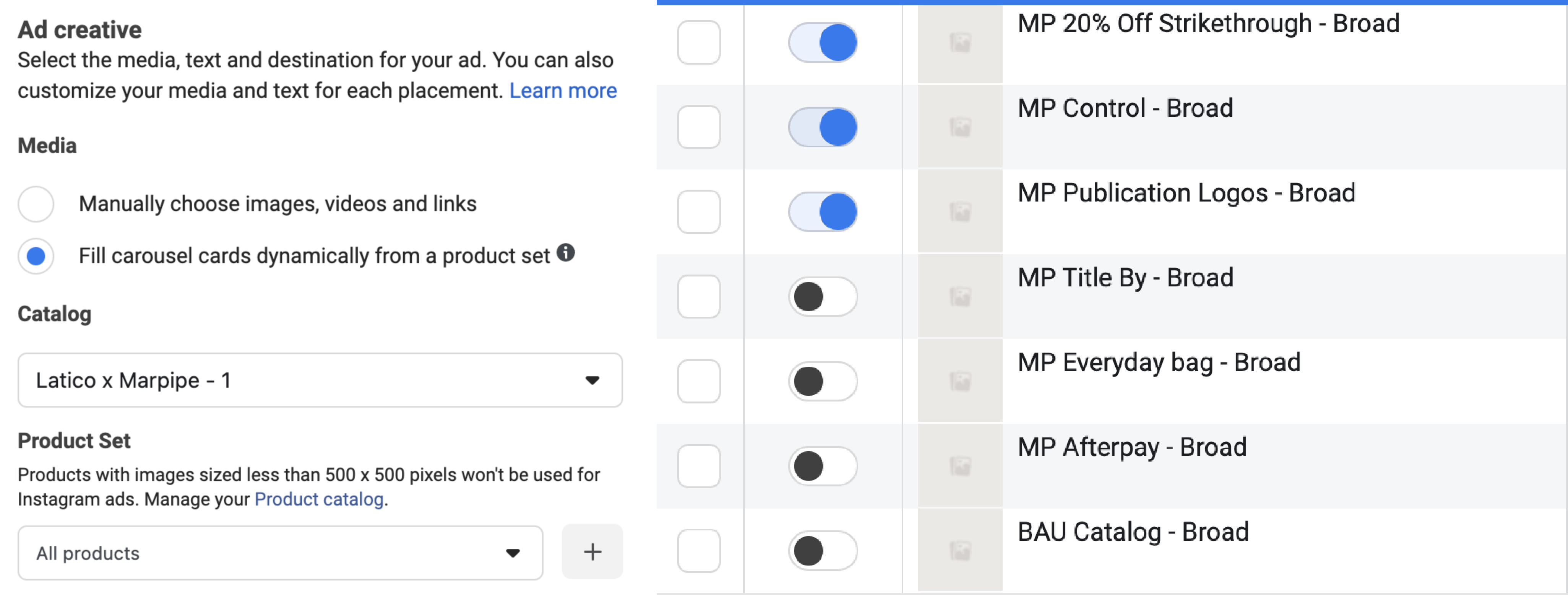1568x595 pixels.
Task: Check the box for MP Publication Logos row
Action: [699, 212]
